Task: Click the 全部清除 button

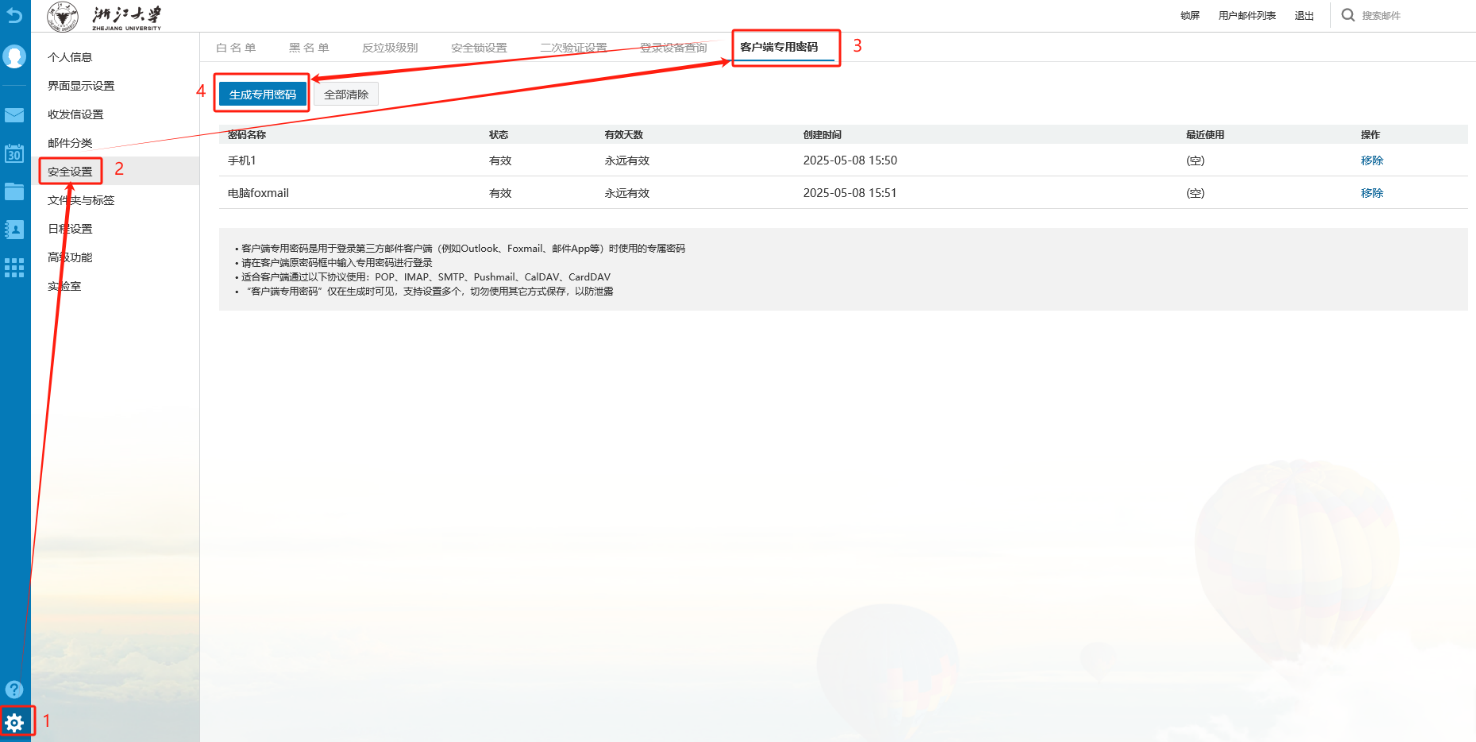Action: tap(346, 94)
